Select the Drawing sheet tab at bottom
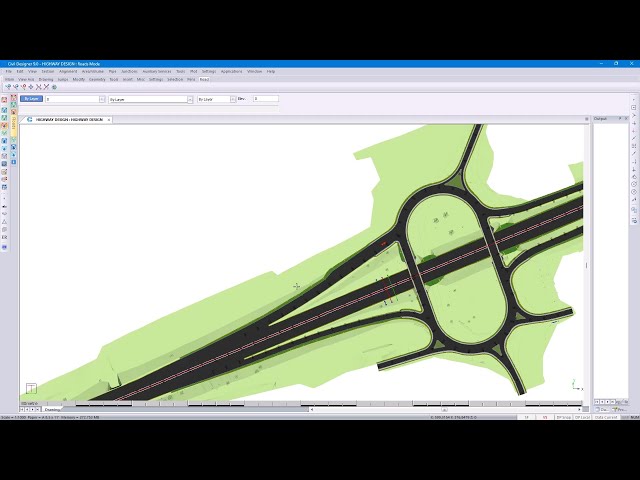Screen dimensions: 640x480 pos(52,409)
